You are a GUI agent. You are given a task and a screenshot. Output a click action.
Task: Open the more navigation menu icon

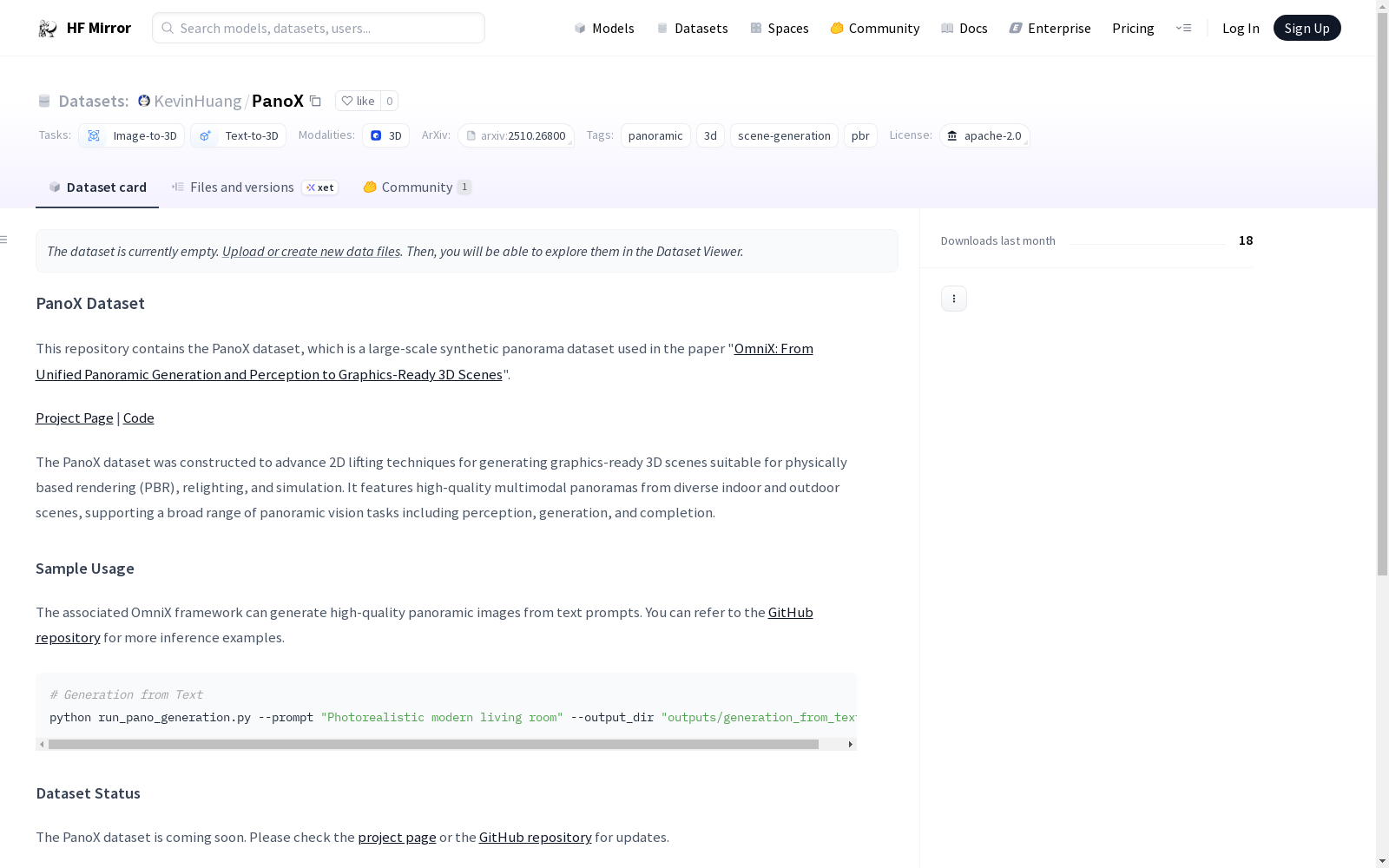pyautogui.click(x=1183, y=28)
